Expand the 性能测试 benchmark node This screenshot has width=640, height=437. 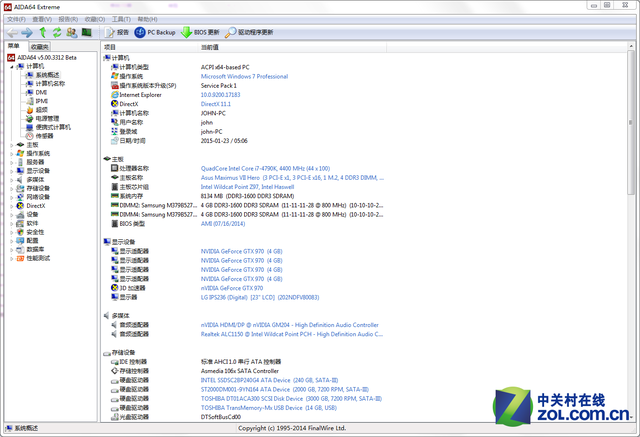pyautogui.click(x=11, y=258)
